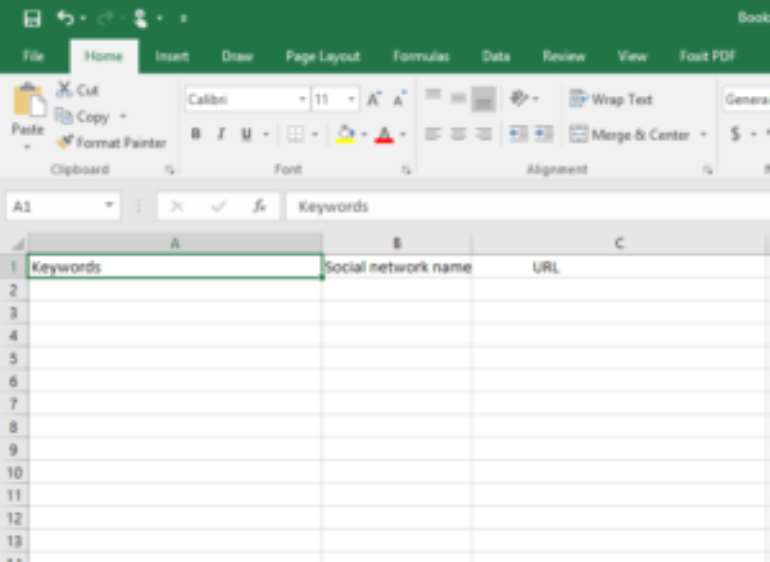This screenshot has width=770, height=562.
Task: Click the Undo arrow icon
Action: [x=65, y=18]
